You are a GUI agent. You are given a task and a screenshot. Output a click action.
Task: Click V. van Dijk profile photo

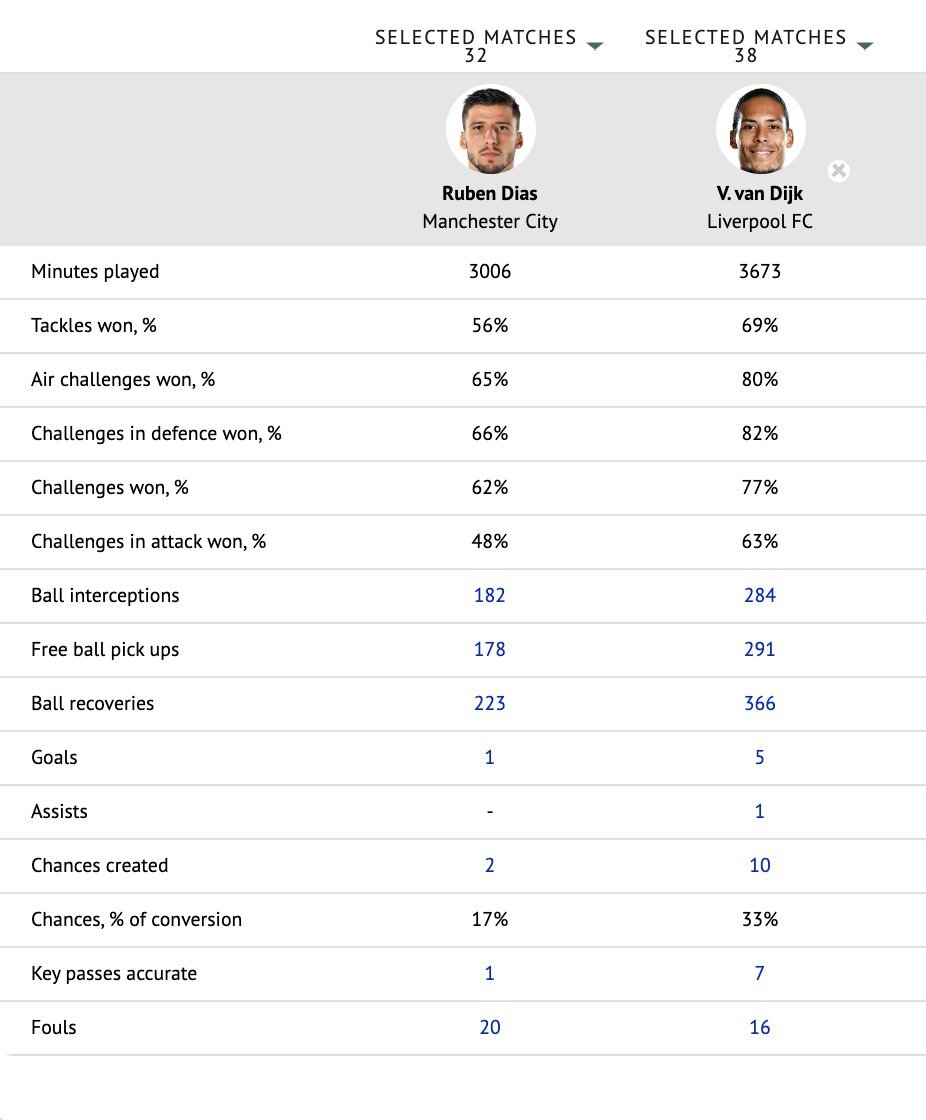pos(760,130)
